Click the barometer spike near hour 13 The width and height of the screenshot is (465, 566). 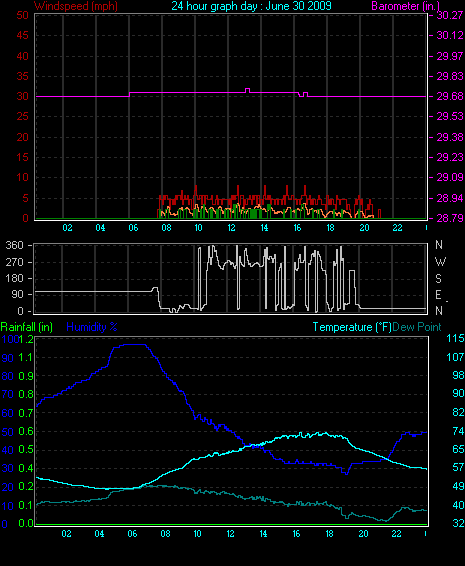pos(247,90)
